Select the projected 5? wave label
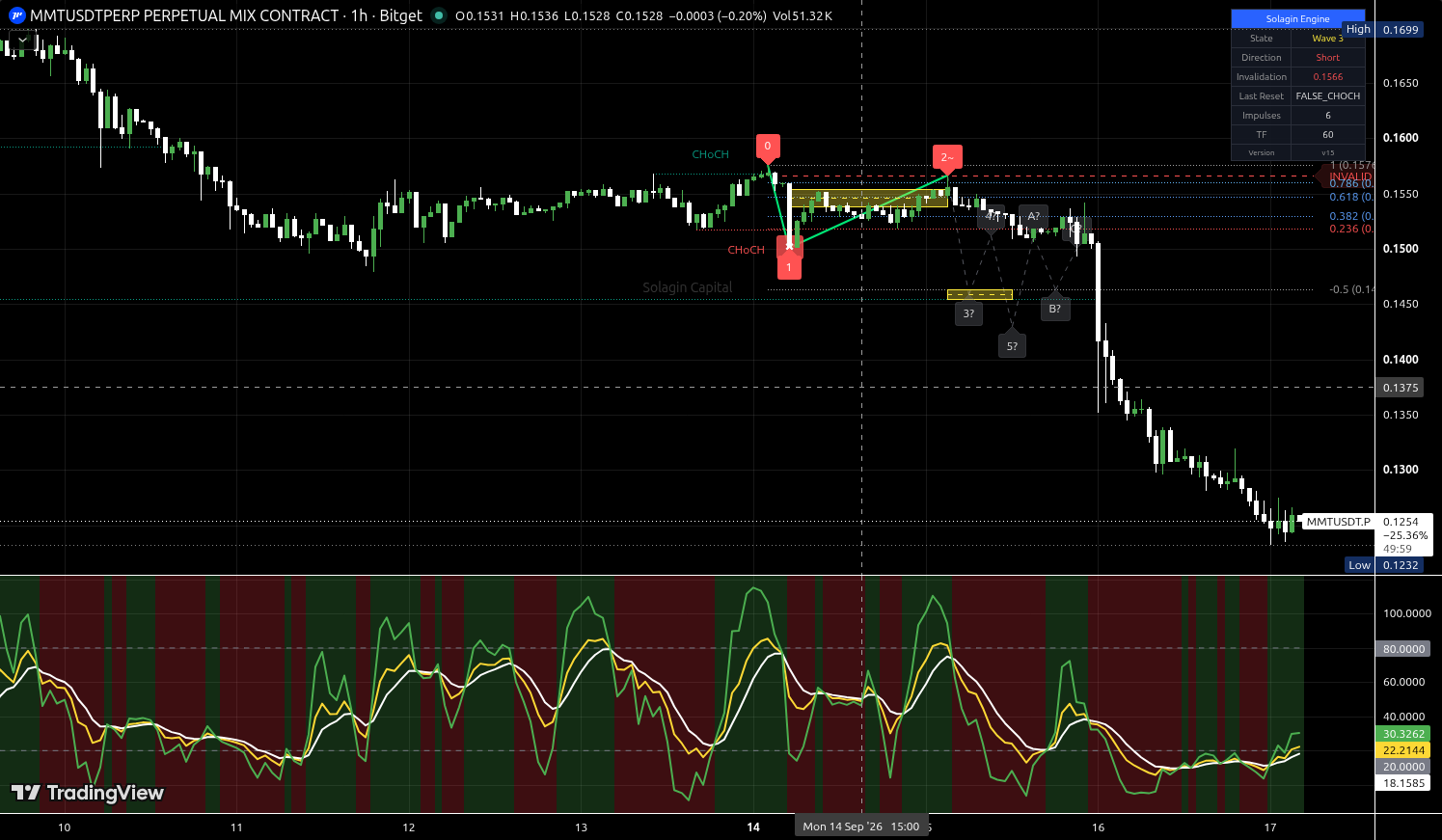This screenshot has height=840, width=1442. click(x=1012, y=345)
